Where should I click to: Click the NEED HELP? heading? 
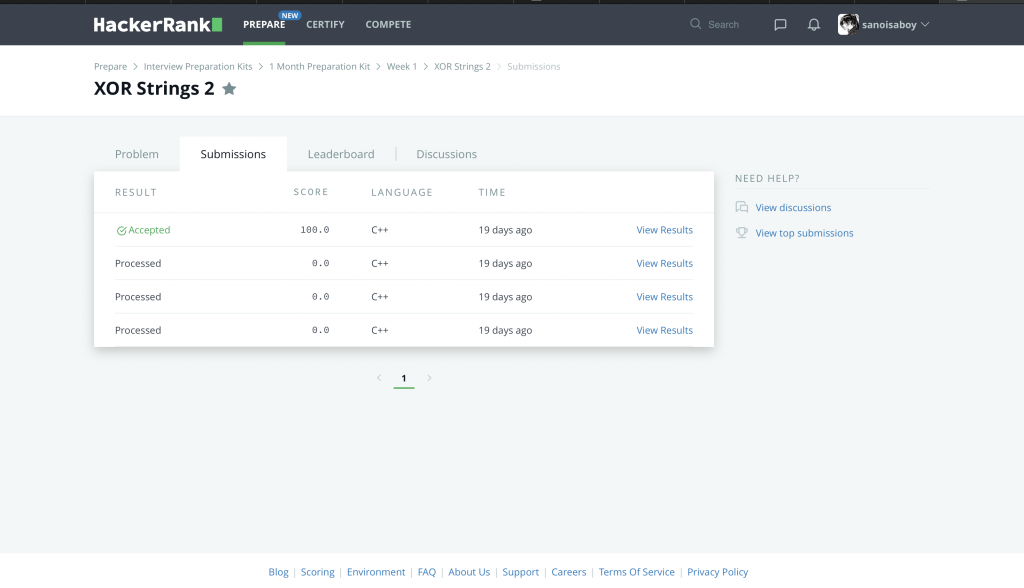[x=767, y=178]
